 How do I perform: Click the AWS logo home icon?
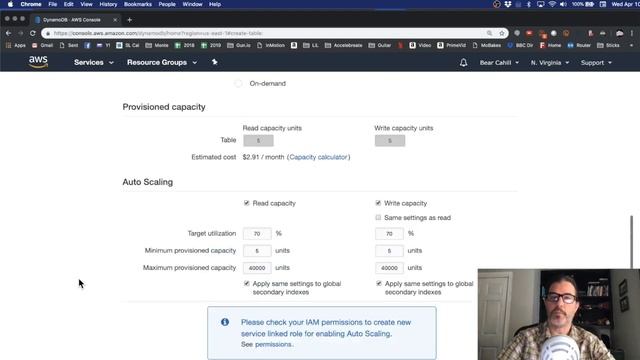[38, 62]
